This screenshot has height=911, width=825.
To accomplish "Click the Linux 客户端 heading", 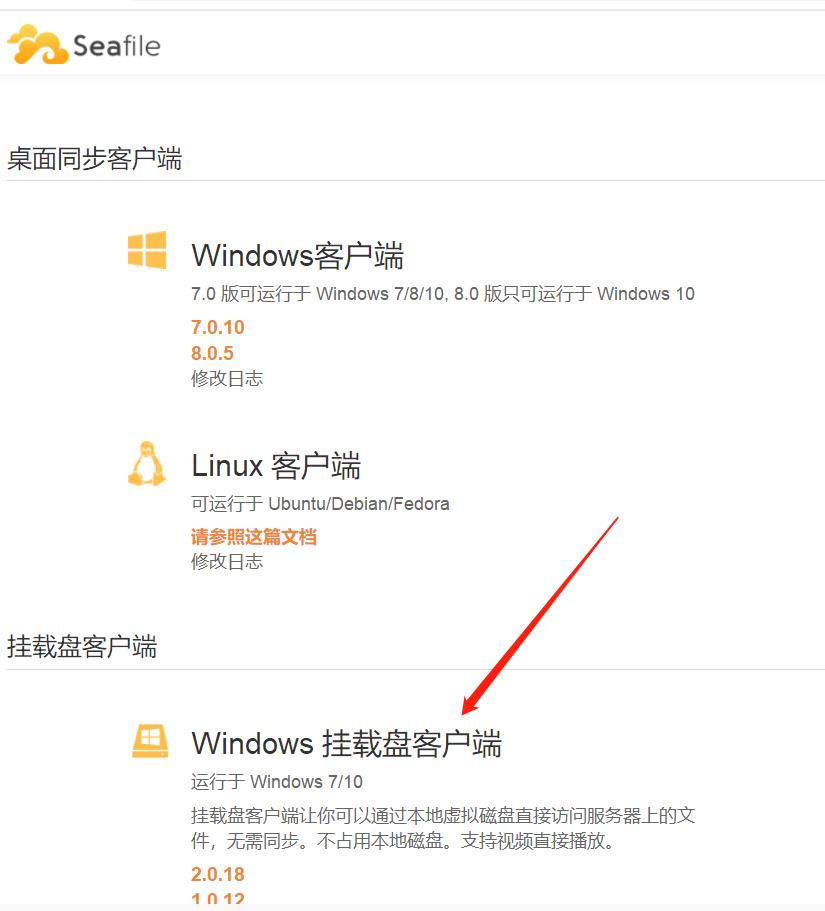I will 277,466.
